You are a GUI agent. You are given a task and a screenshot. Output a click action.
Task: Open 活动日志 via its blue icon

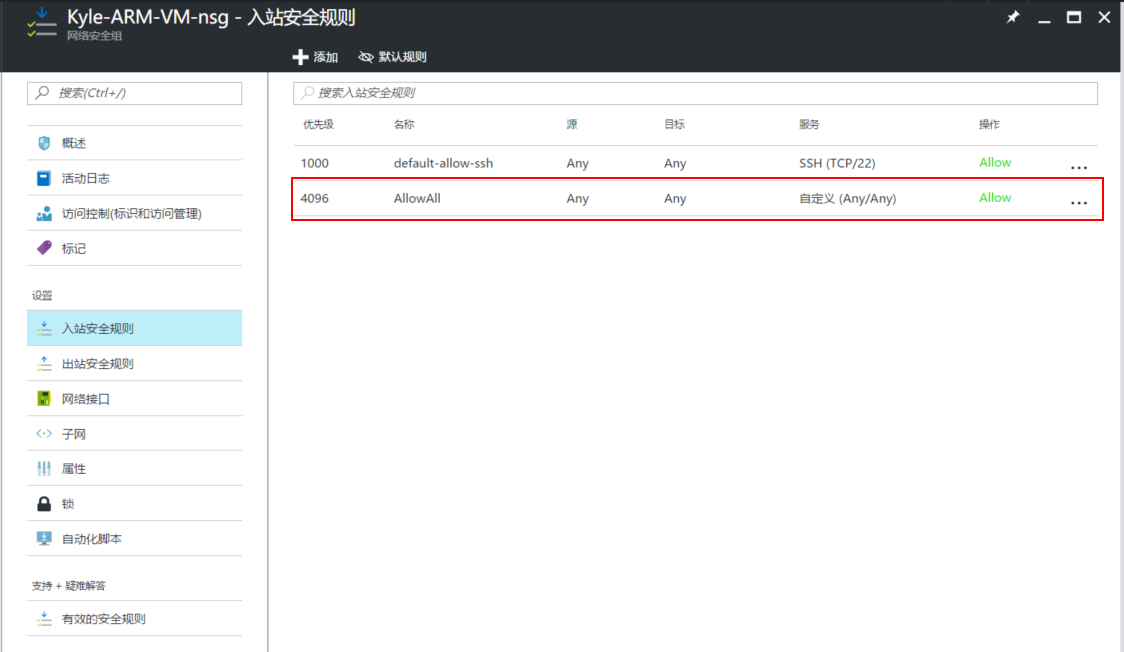click(44, 178)
